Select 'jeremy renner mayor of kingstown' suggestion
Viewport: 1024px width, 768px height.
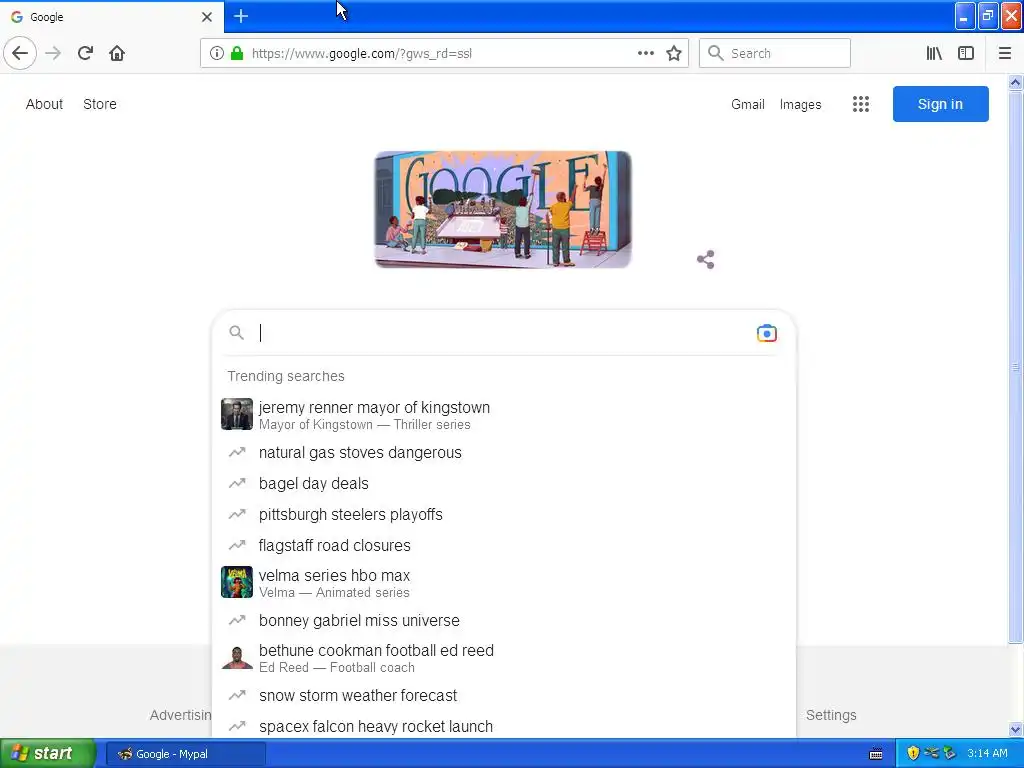(x=503, y=415)
